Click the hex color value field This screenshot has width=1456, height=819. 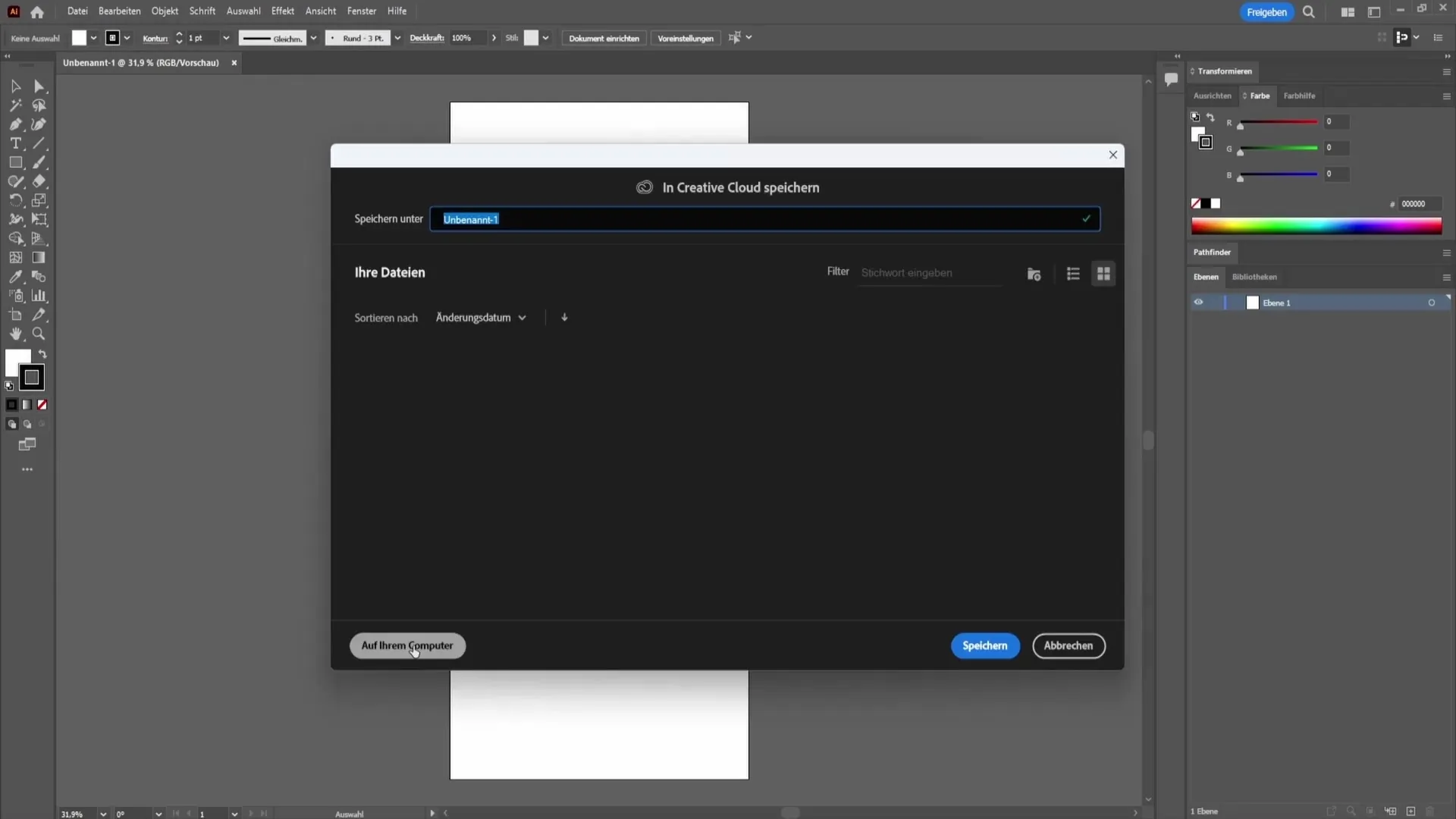1420,204
